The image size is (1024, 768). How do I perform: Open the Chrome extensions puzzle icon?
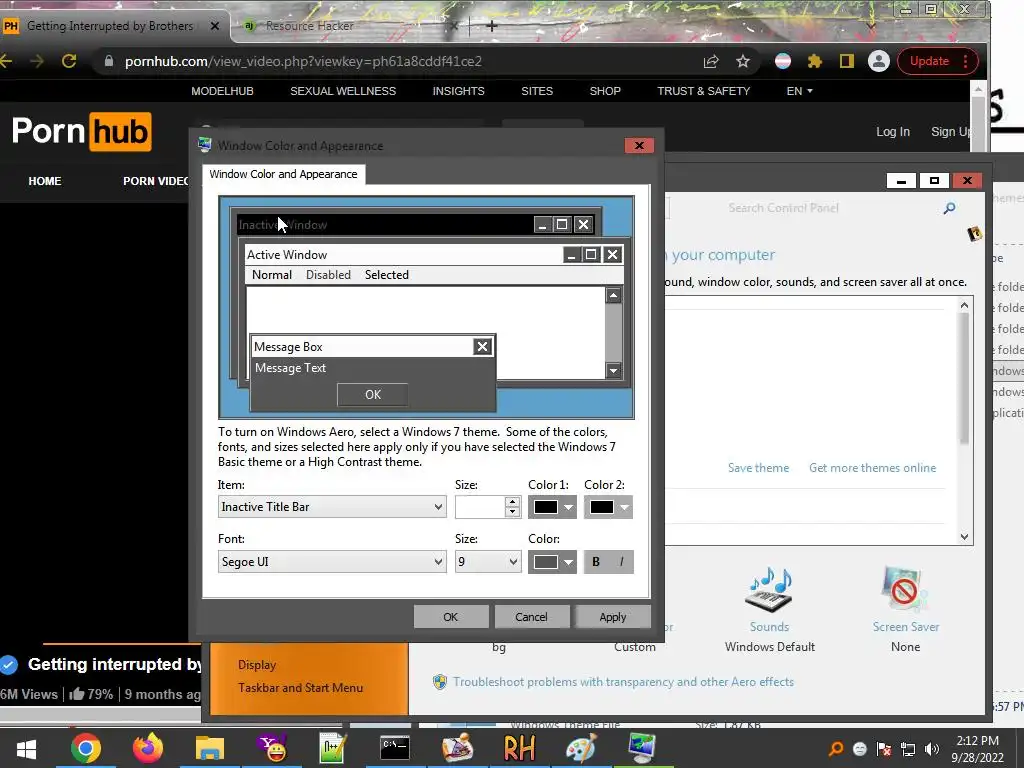814,61
